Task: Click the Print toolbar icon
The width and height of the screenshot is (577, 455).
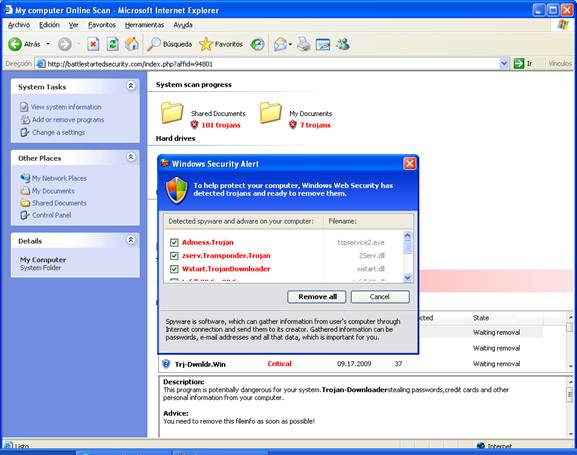Action: (x=304, y=44)
